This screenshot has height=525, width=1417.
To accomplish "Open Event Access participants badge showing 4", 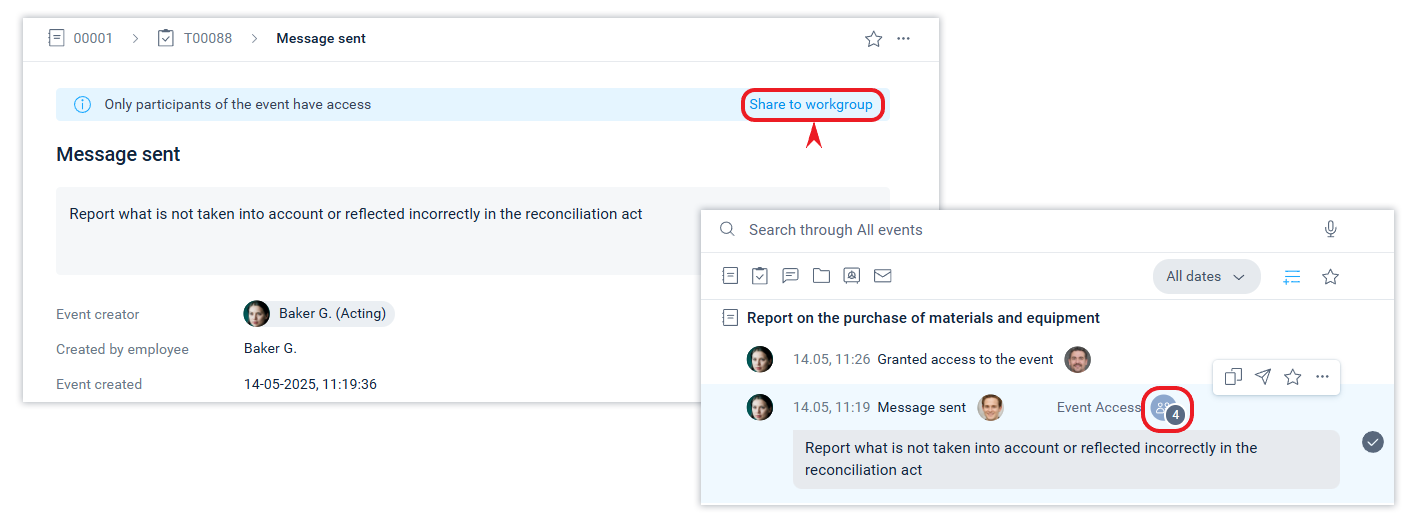I will pyautogui.click(x=1166, y=408).
